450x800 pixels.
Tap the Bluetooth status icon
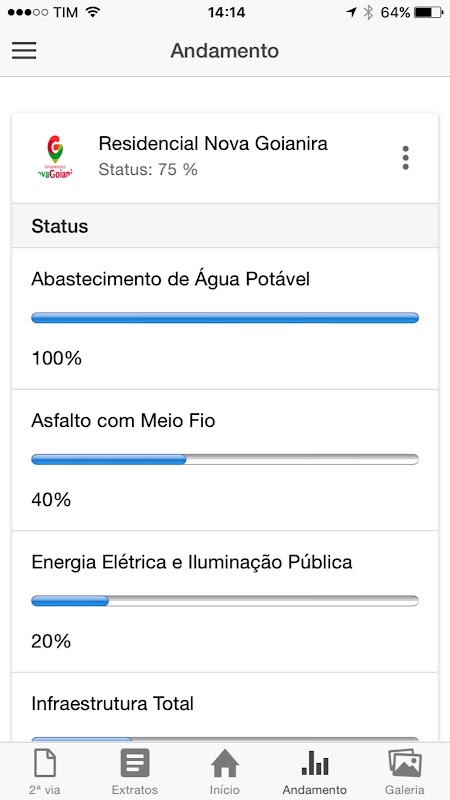coord(368,13)
